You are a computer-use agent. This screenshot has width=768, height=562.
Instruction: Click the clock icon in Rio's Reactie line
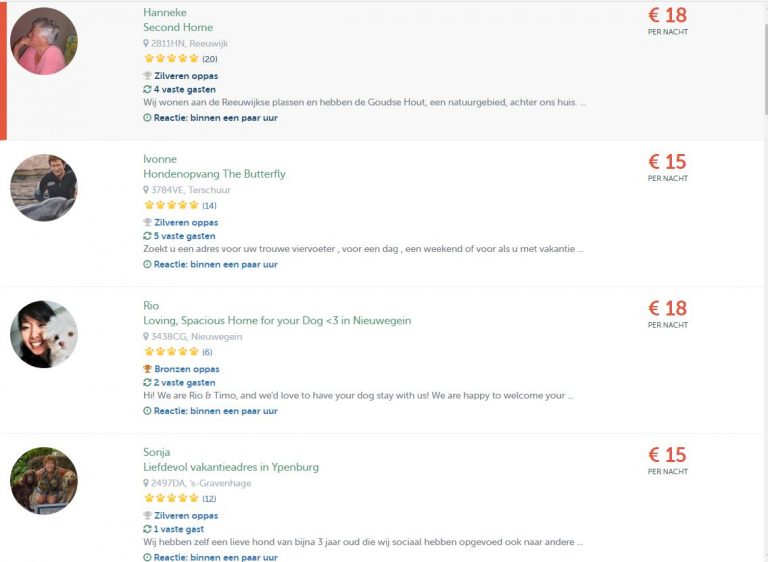(x=148, y=411)
